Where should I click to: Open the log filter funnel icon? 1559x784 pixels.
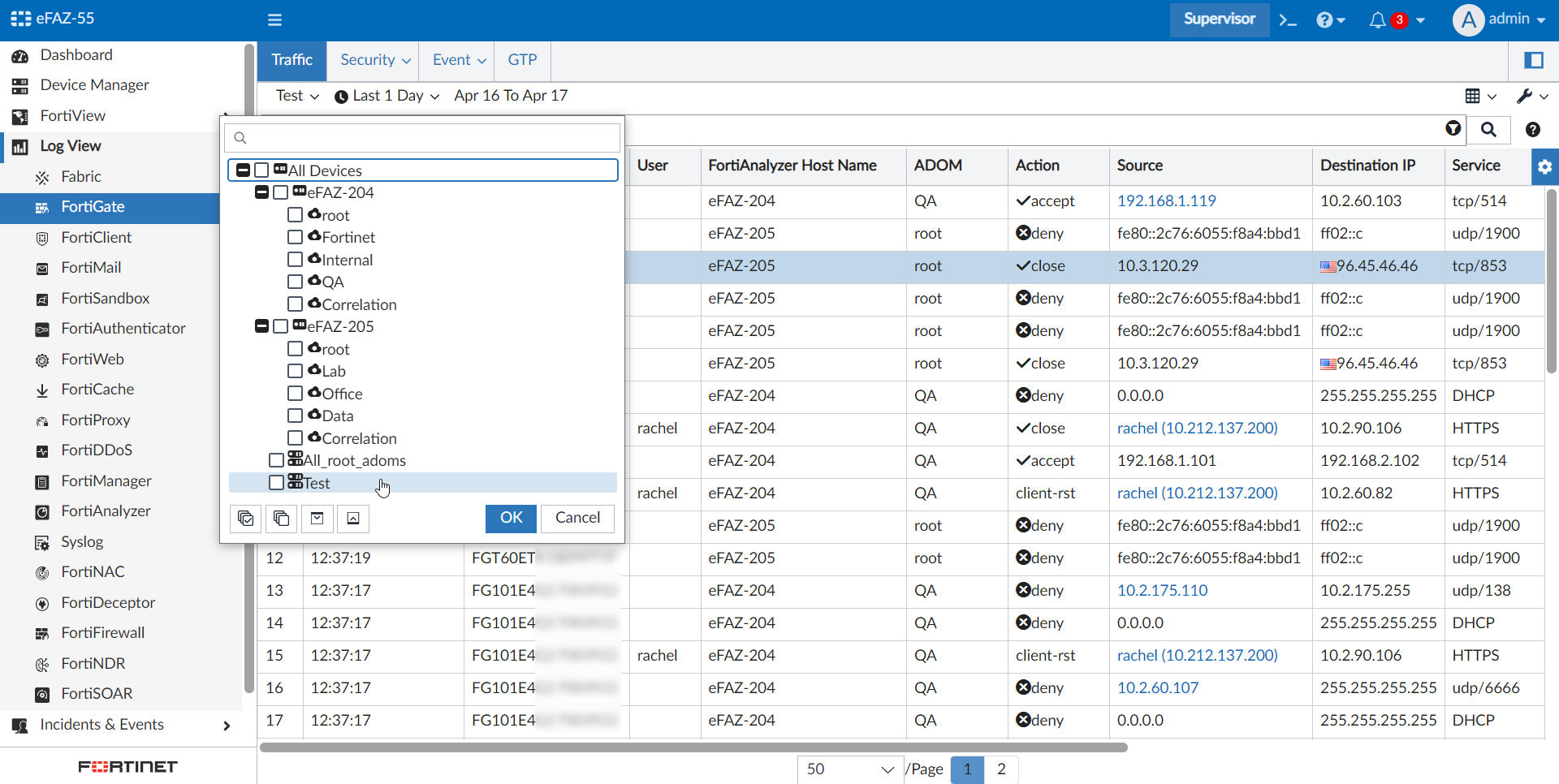point(1453,129)
